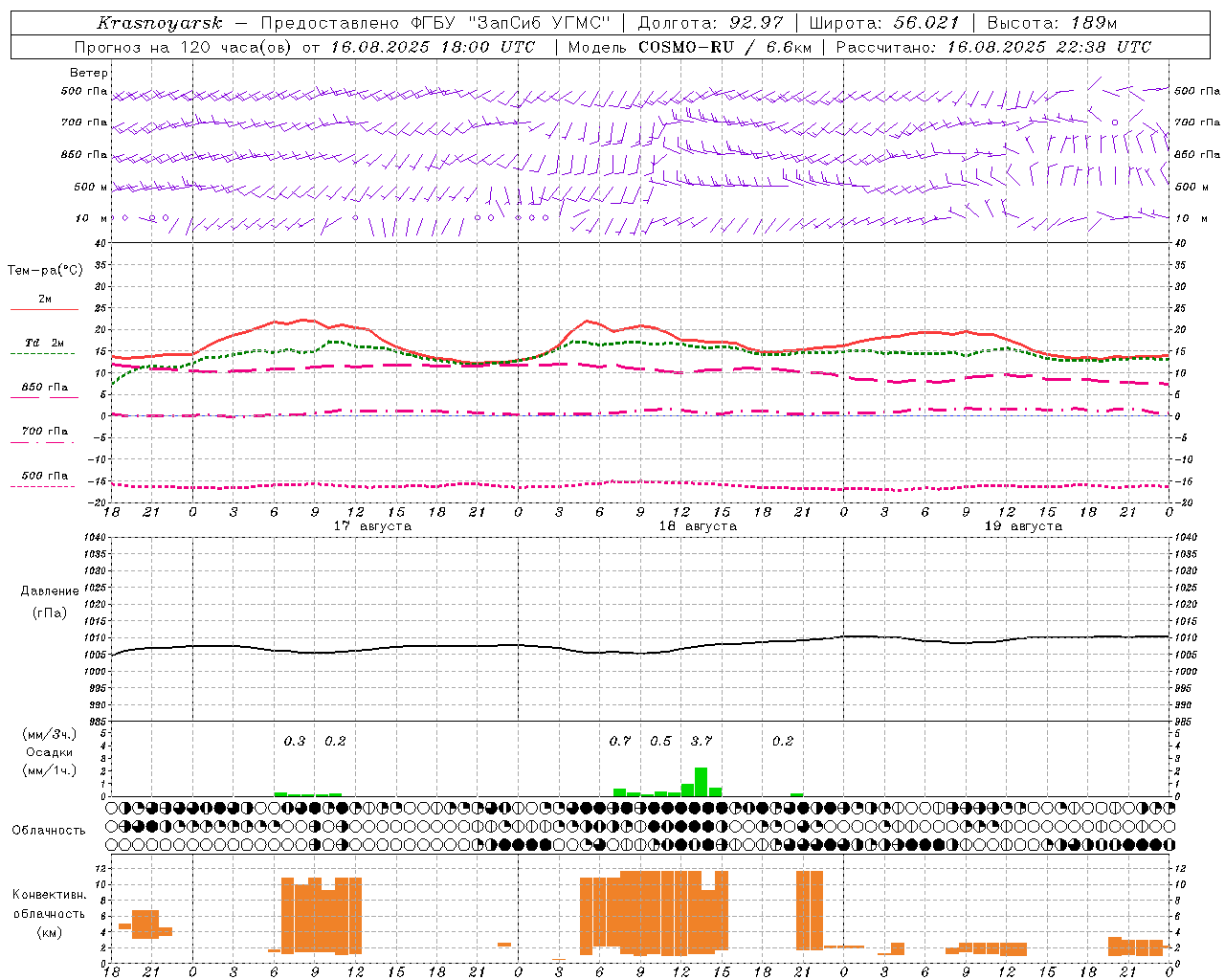Click the 'Td 2м' dew point legend entry
The image size is (1225, 980).
pos(45,343)
